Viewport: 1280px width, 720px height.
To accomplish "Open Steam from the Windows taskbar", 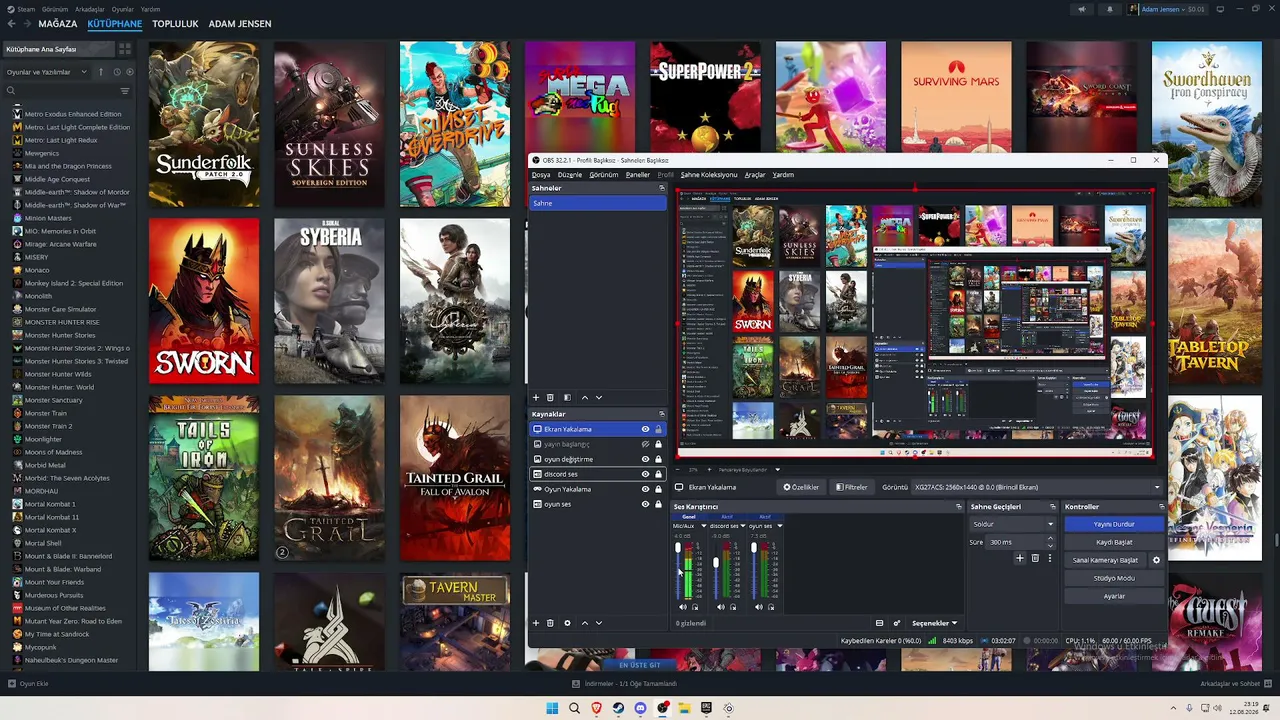I will tap(618, 708).
